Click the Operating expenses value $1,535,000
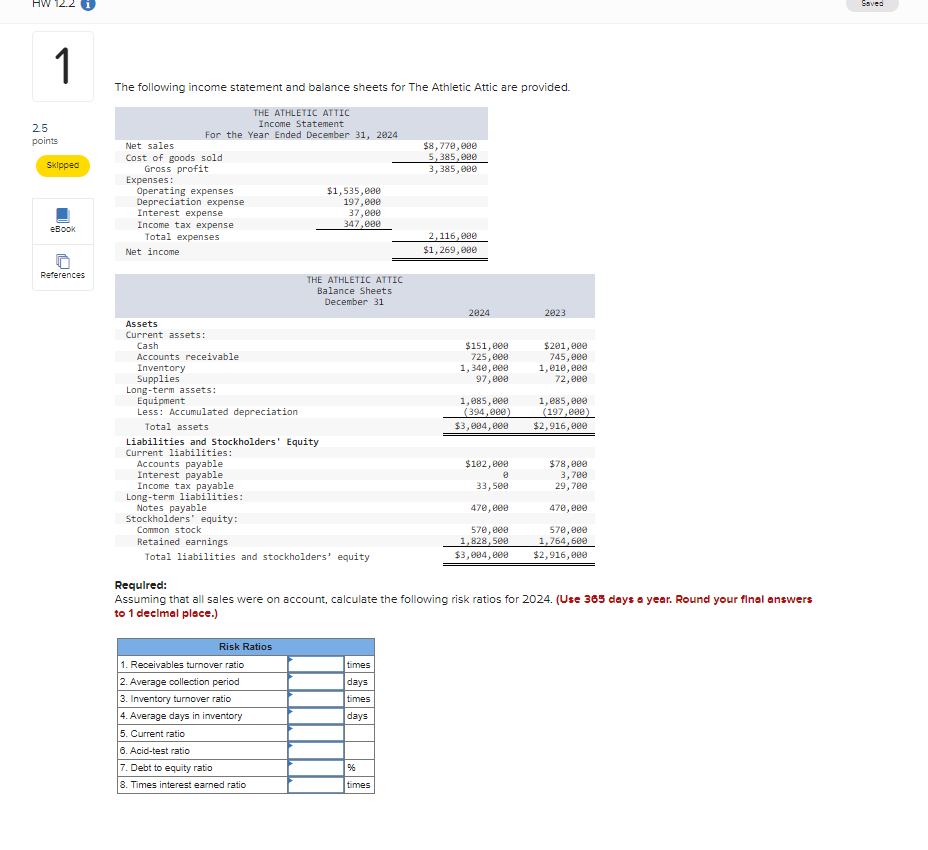 pyautogui.click(x=354, y=191)
